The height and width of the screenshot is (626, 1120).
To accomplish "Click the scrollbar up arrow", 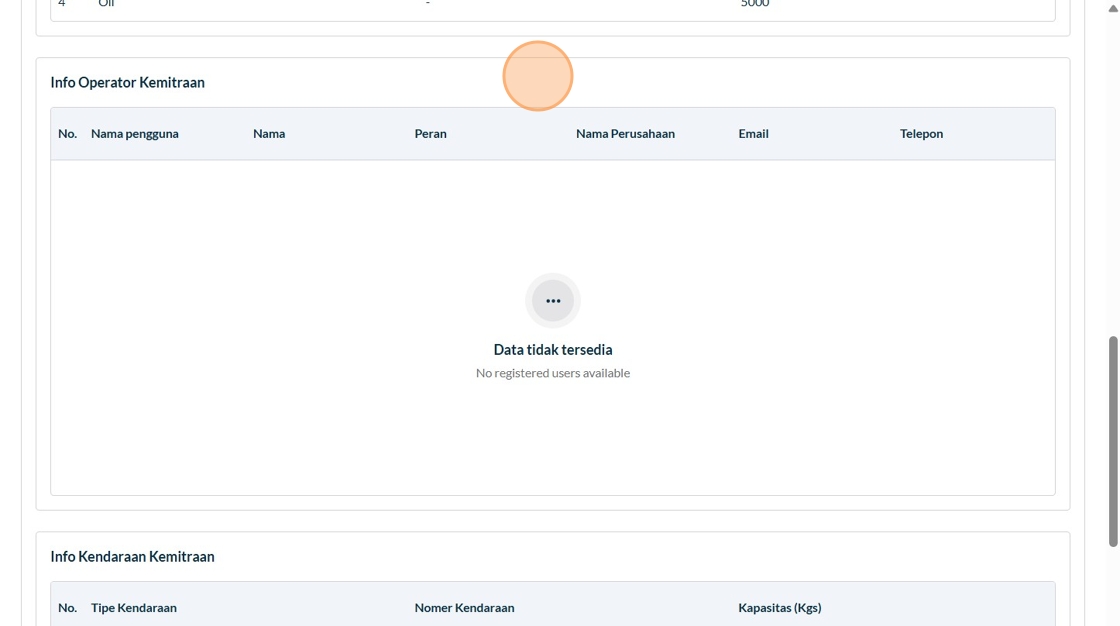I will (x=1113, y=8).
